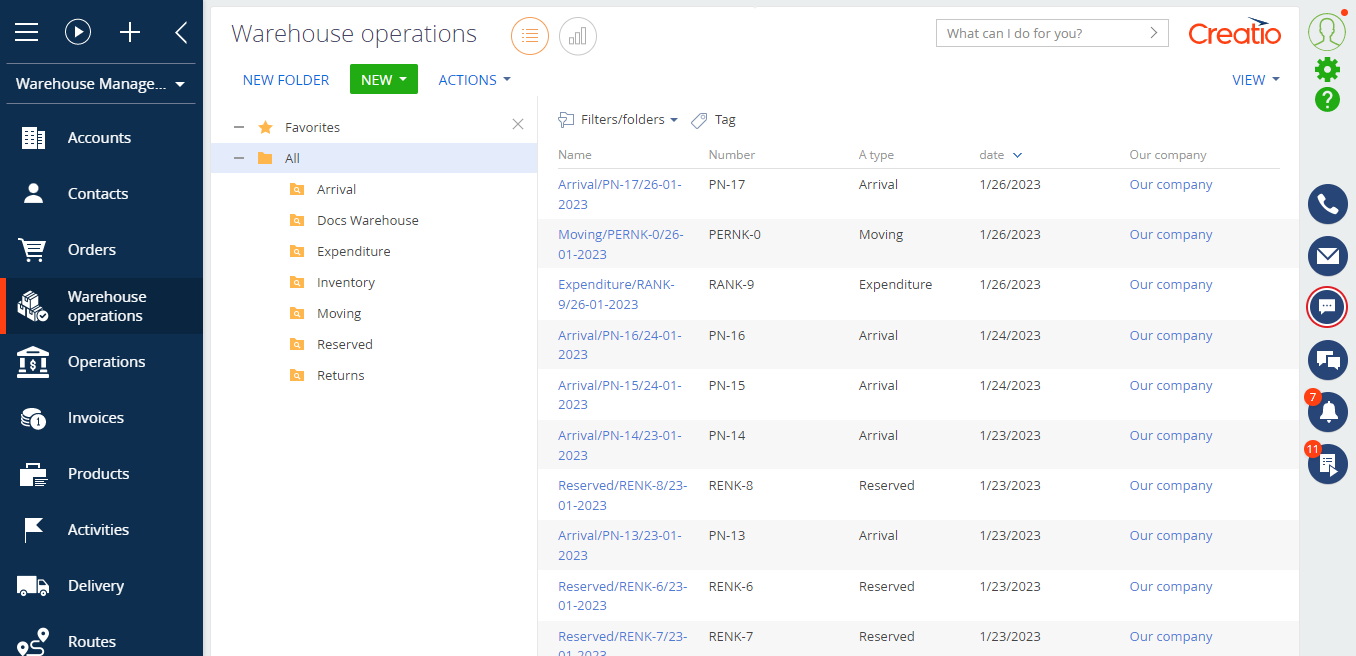
Task: Open the NEW button dropdown
Action: point(383,80)
